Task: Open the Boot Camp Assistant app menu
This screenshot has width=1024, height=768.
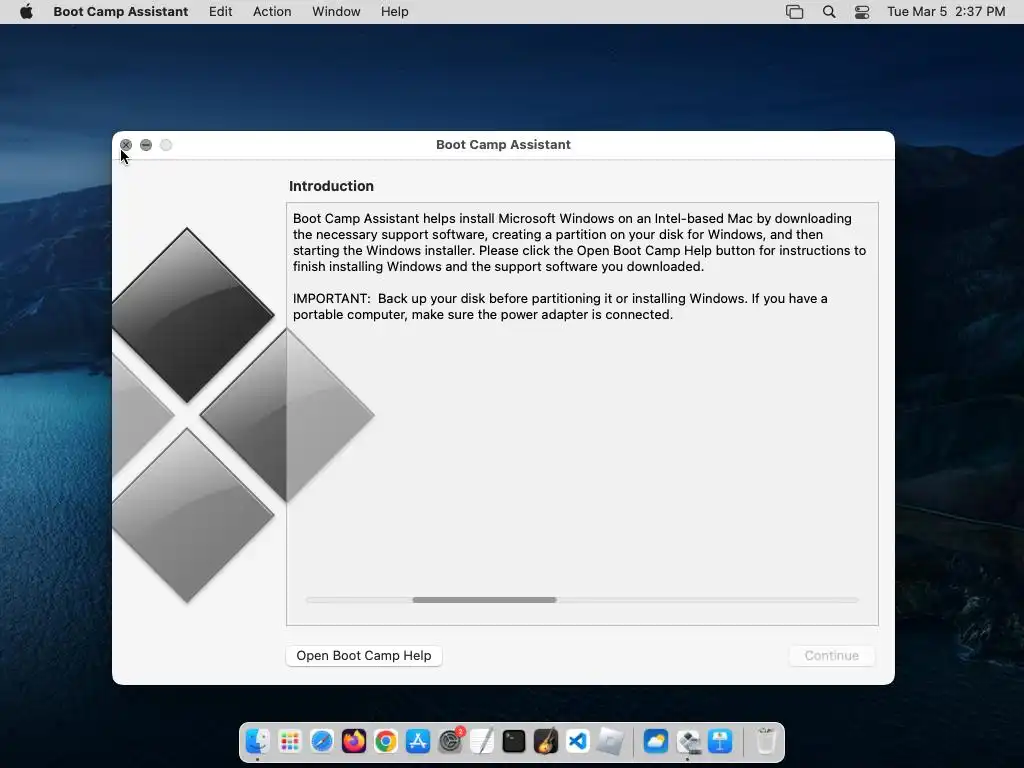Action: (121, 11)
